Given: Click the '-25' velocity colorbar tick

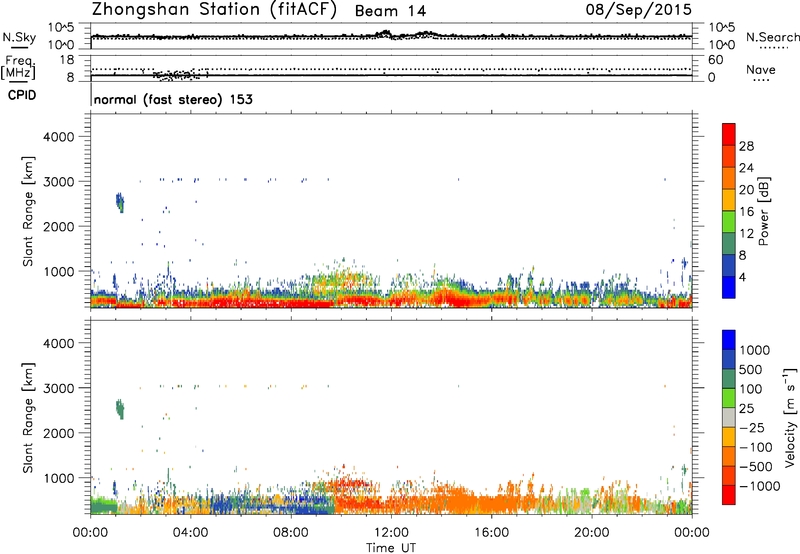Looking at the screenshot, I should 752,427.
